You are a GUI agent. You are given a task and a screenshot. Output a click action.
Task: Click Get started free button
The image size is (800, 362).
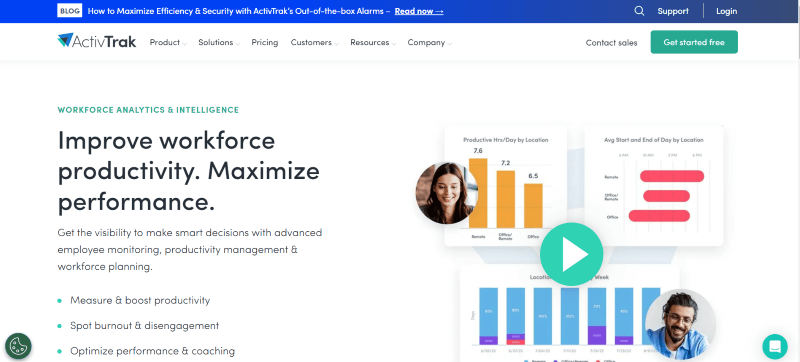(x=694, y=42)
